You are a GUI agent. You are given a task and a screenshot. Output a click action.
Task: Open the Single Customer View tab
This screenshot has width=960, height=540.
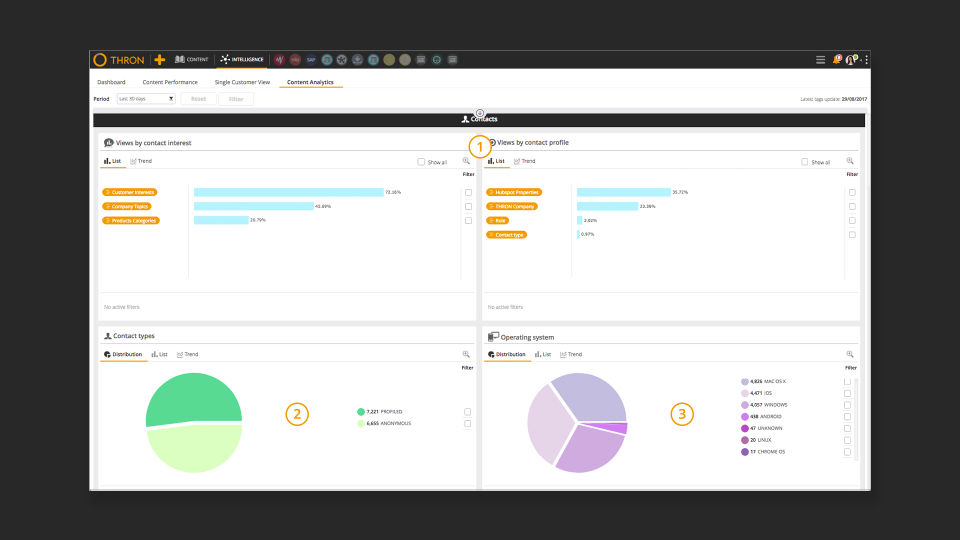click(x=242, y=82)
